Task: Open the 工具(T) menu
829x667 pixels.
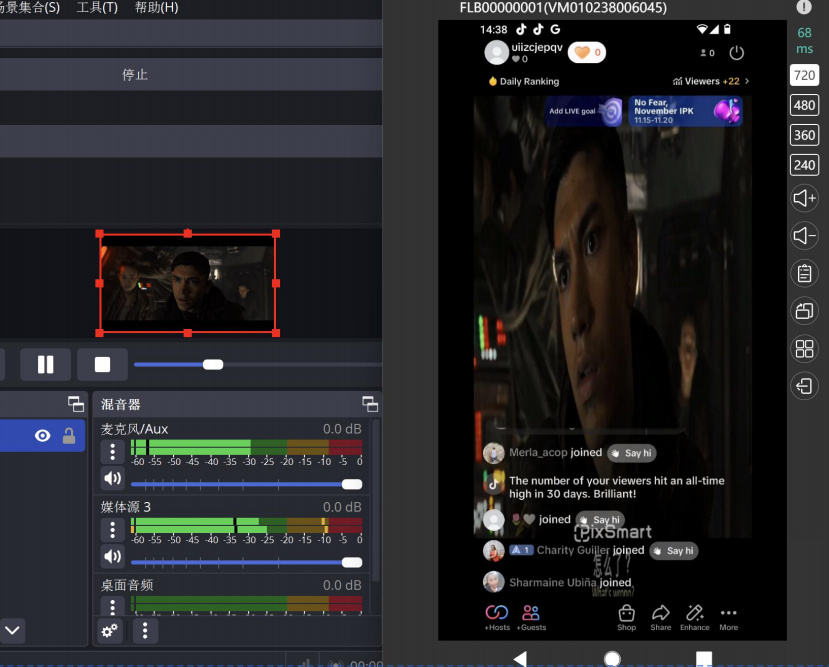Action: pos(97,7)
